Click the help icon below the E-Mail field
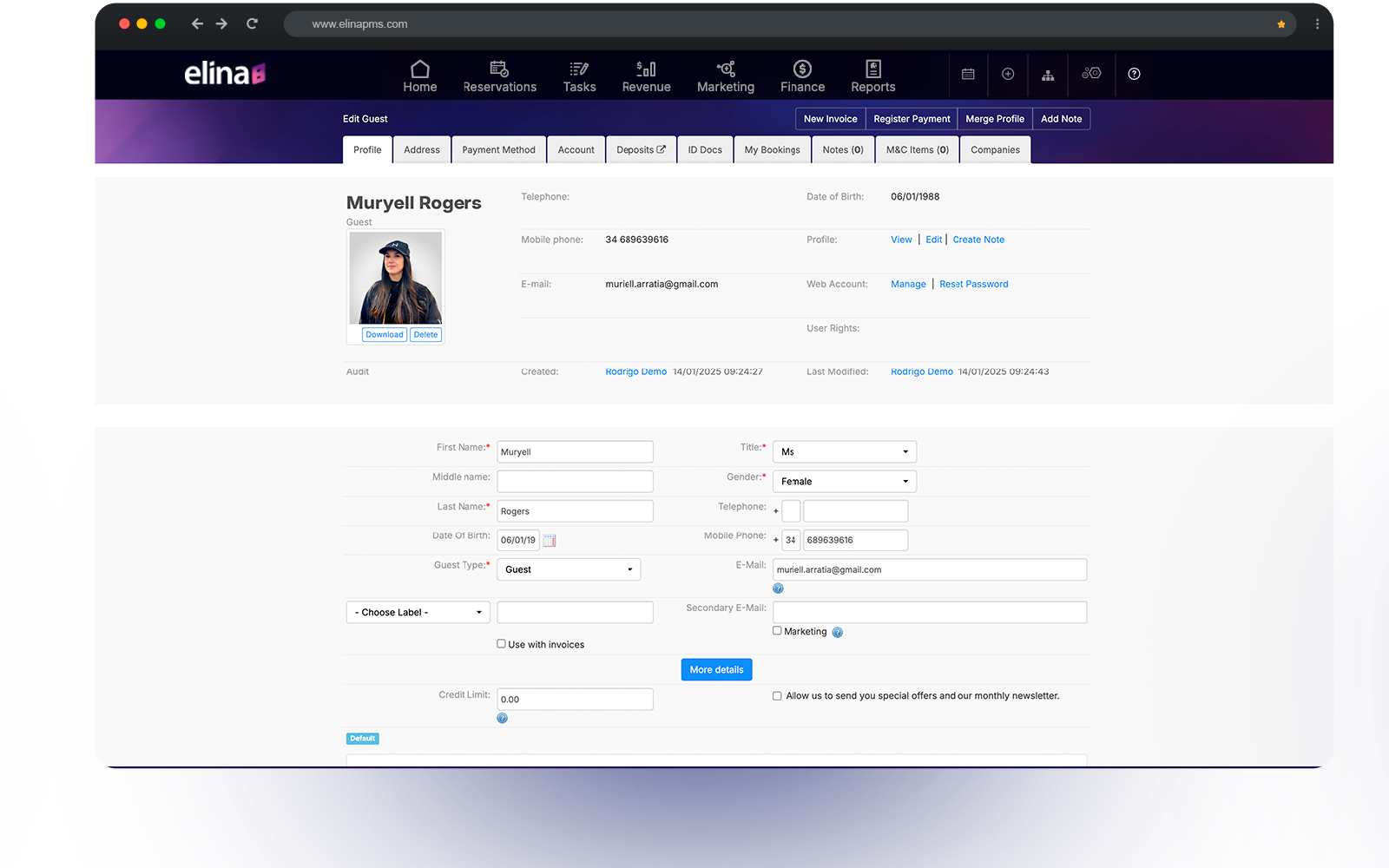The height and width of the screenshot is (868, 1389). pyautogui.click(x=778, y=589)
